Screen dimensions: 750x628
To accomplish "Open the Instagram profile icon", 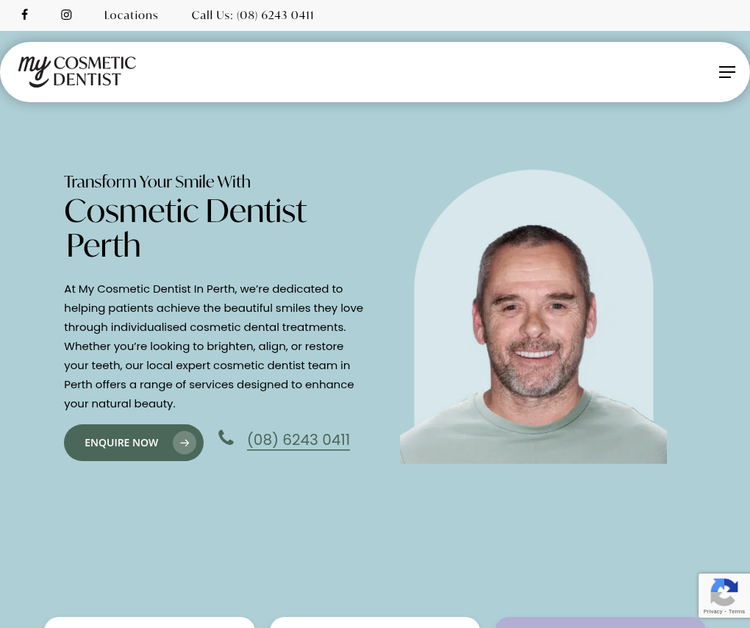I will [x=66, y=15].
